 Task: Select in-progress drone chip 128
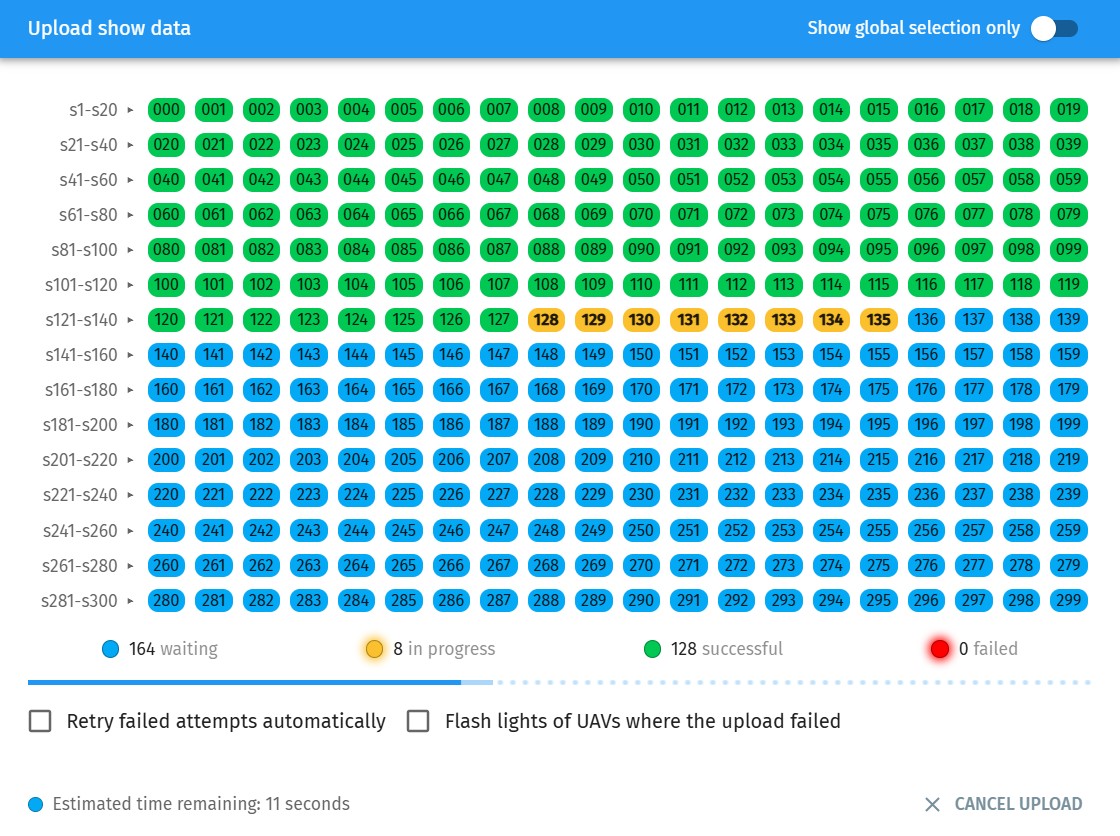point(546,320)
